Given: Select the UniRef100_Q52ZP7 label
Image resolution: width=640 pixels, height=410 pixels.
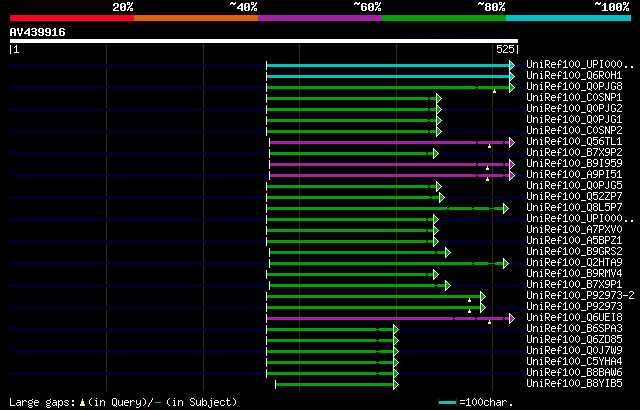Looking at the screenshot, I should [574, 197].
